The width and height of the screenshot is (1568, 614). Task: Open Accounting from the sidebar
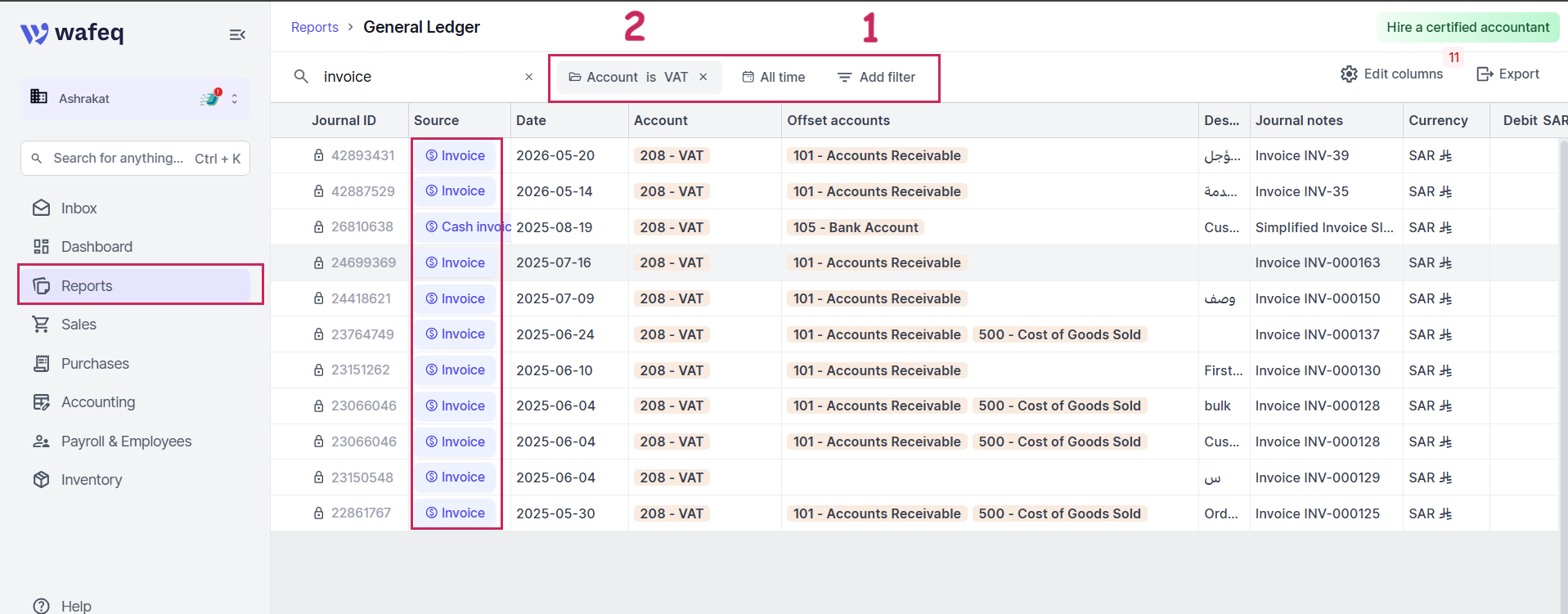(x=98, y=402)
